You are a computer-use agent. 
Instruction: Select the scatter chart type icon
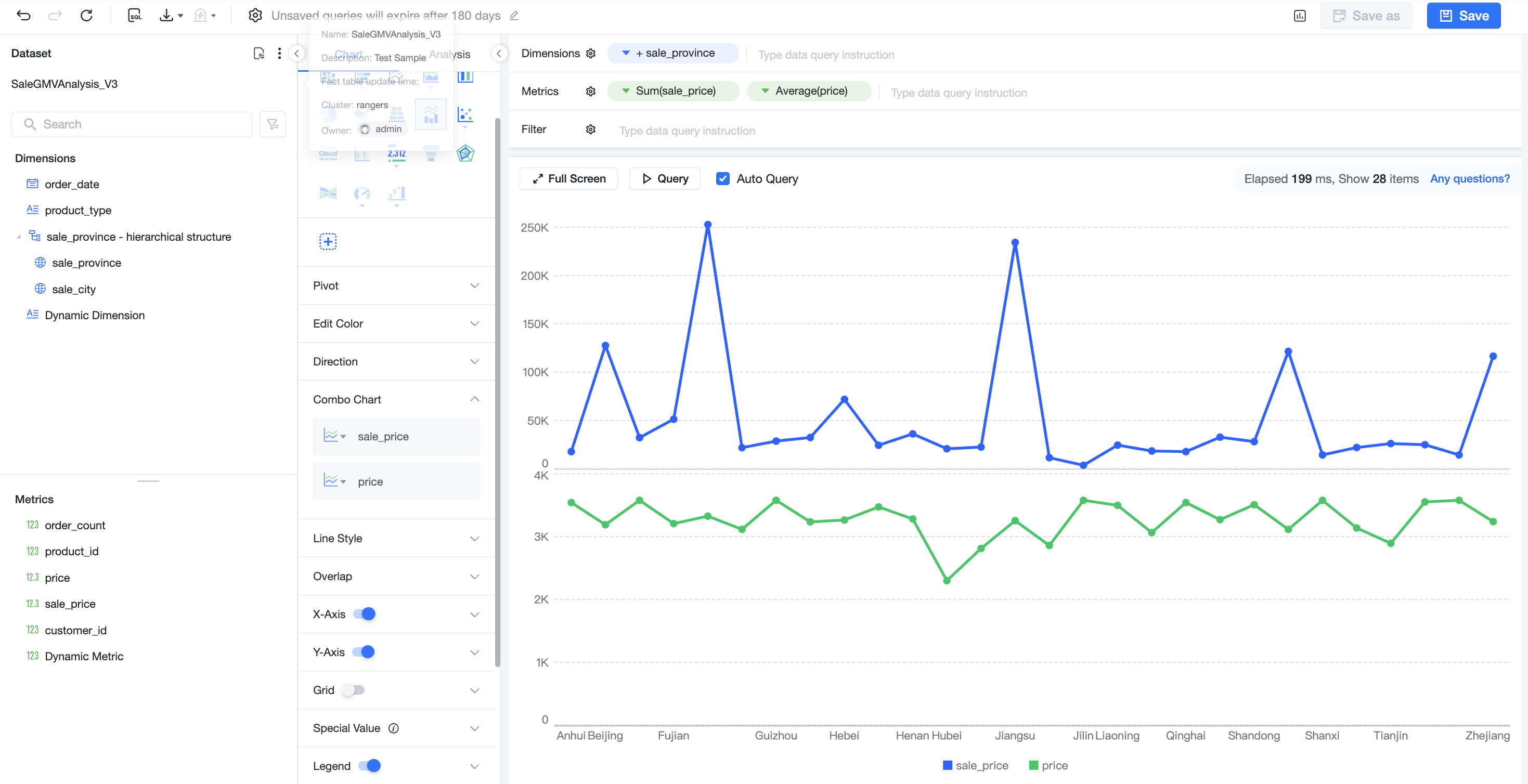pyautogui.click(x=465, y=114)
